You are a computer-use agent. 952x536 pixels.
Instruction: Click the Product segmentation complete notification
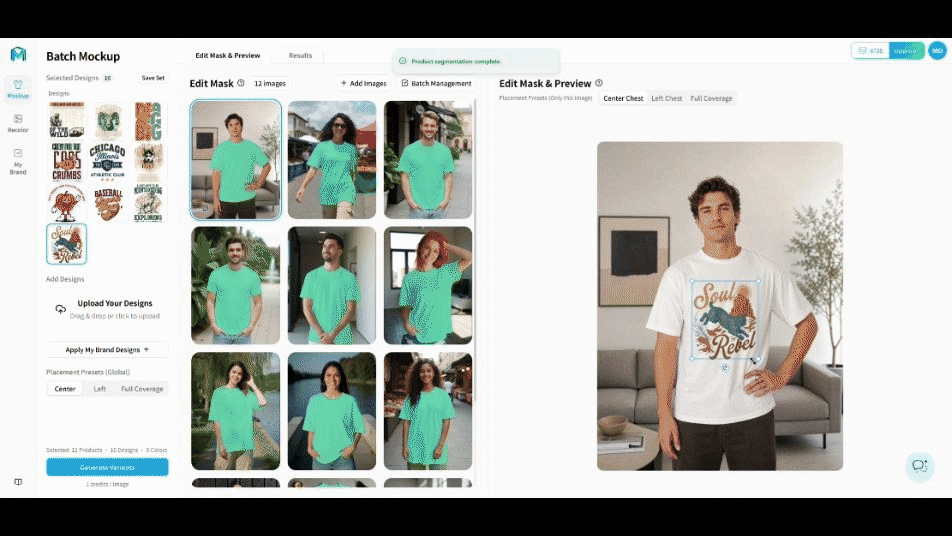pyautogui.click(x=476, y=61)
